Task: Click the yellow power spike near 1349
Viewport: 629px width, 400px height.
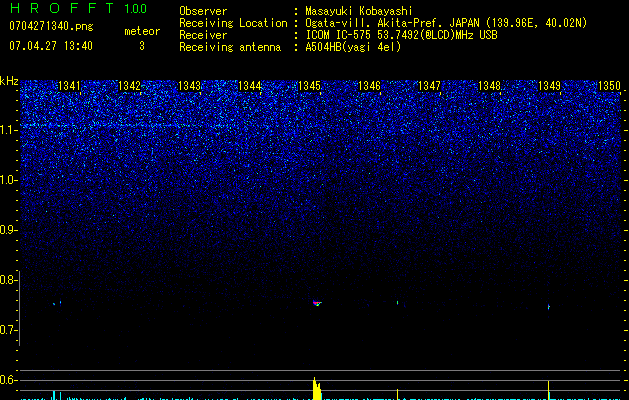Action: coord(548,390)
